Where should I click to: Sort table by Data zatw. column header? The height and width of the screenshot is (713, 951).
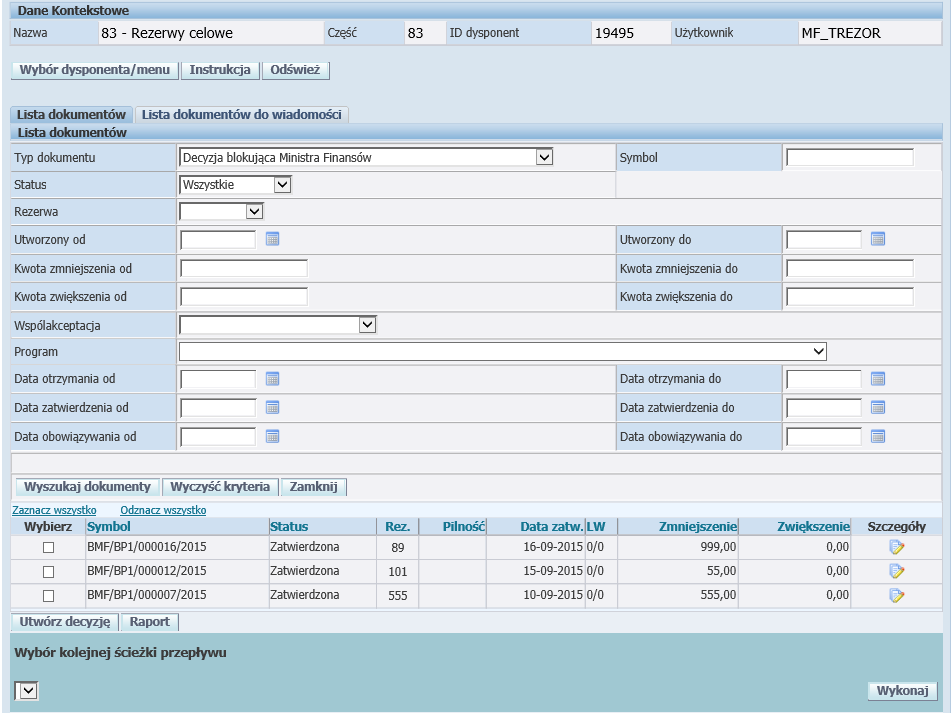(552, 527)
